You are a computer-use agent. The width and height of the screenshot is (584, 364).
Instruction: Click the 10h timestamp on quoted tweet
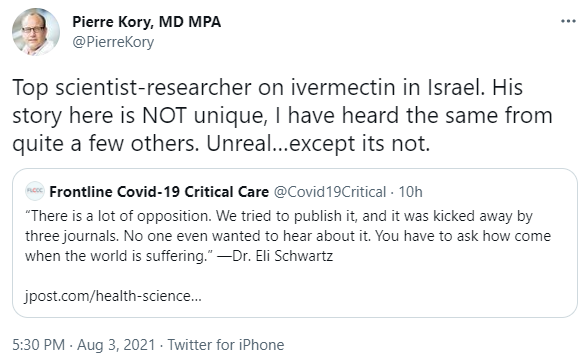[x=410, y=192]
